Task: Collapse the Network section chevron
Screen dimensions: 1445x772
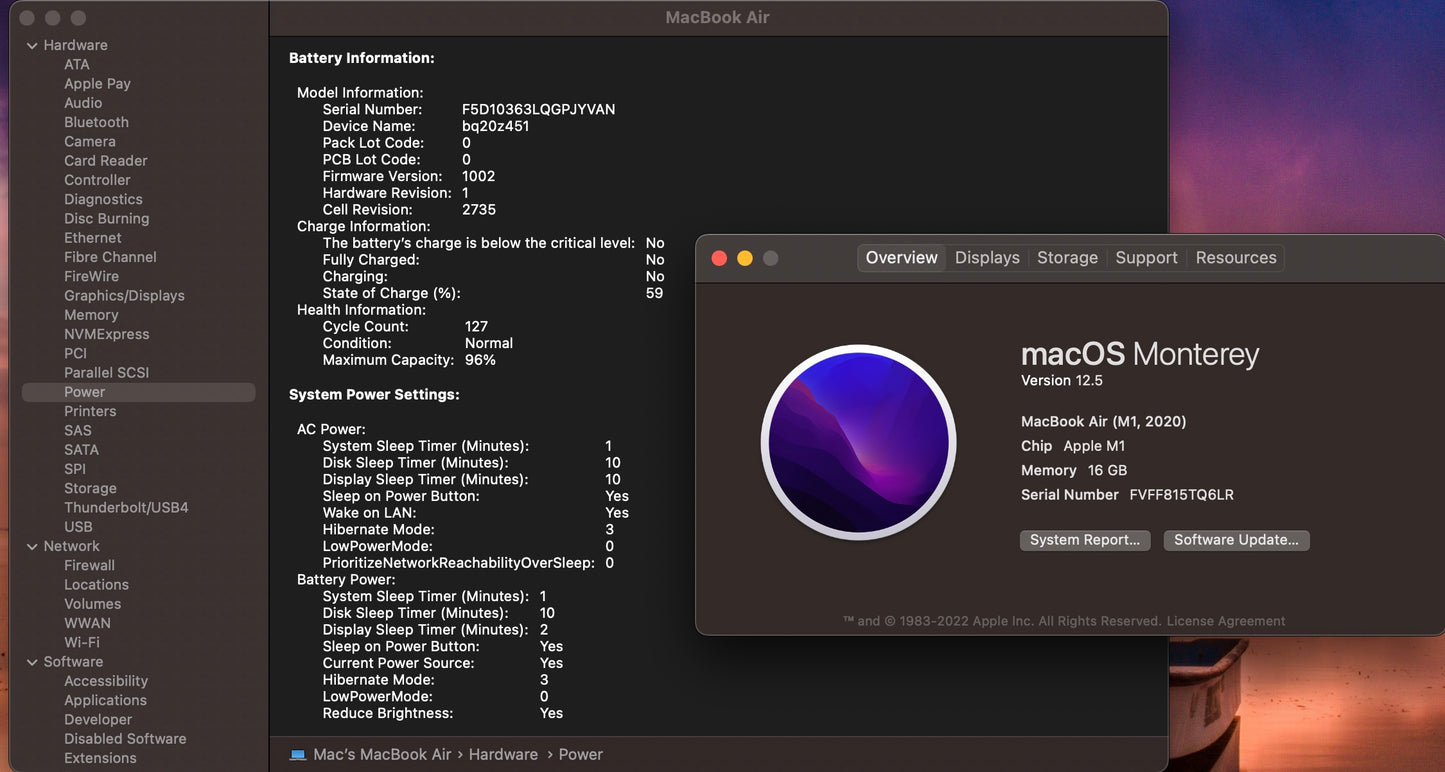Action: click(x=32, y=546)
